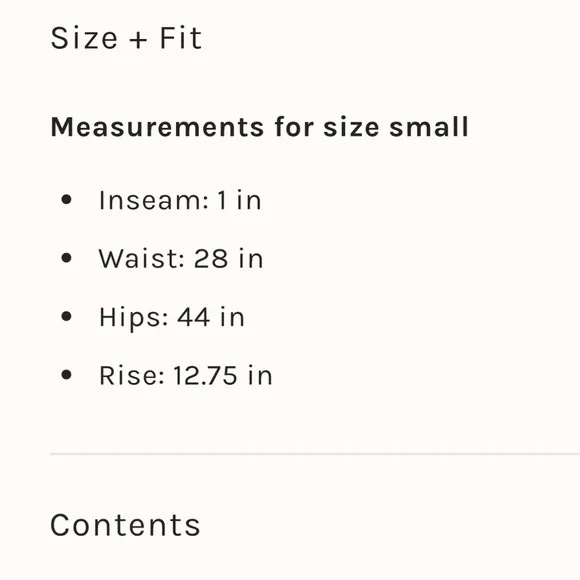This screenshot has width=580, height=580.
Task: Click the bullet beside Waist
Action: click(x=66, y=258)
